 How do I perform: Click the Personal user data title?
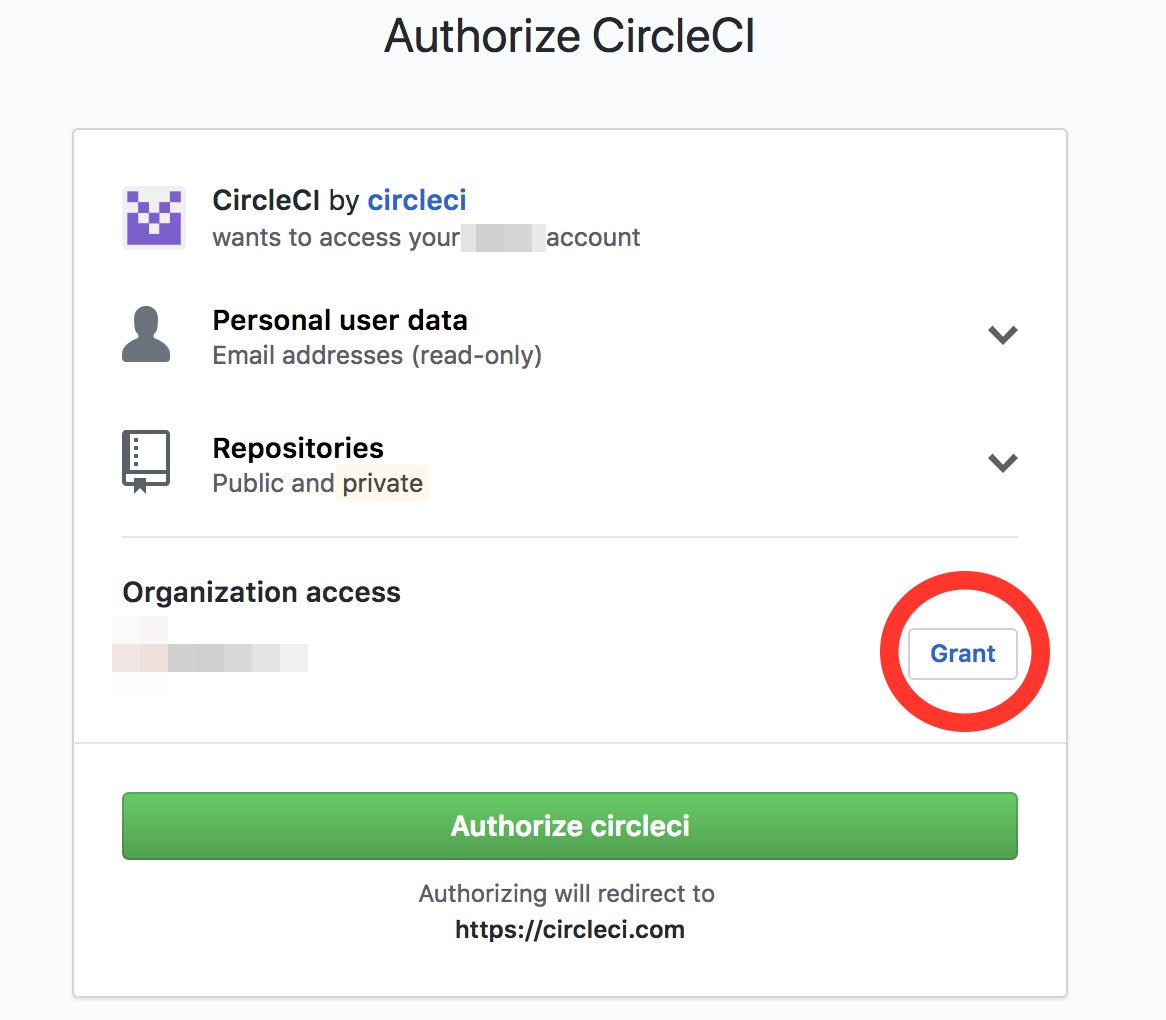pos(340,321)
